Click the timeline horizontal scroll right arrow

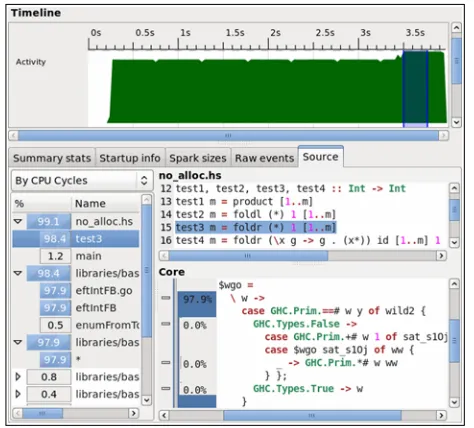point(444,136)
